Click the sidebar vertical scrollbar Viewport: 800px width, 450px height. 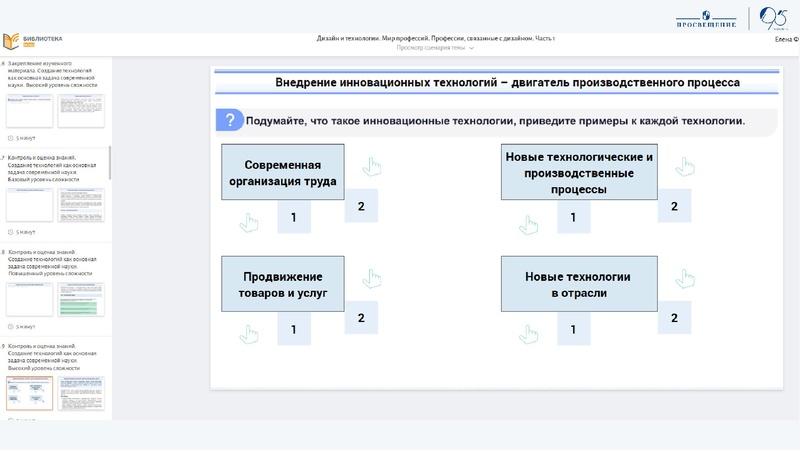click(110, 163)
